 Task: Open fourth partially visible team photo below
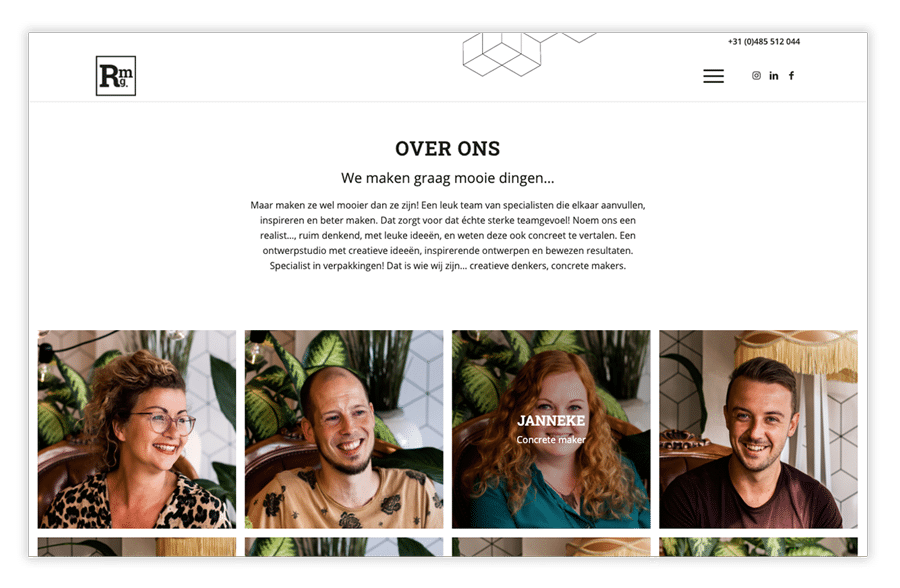(x=758, y=547)
